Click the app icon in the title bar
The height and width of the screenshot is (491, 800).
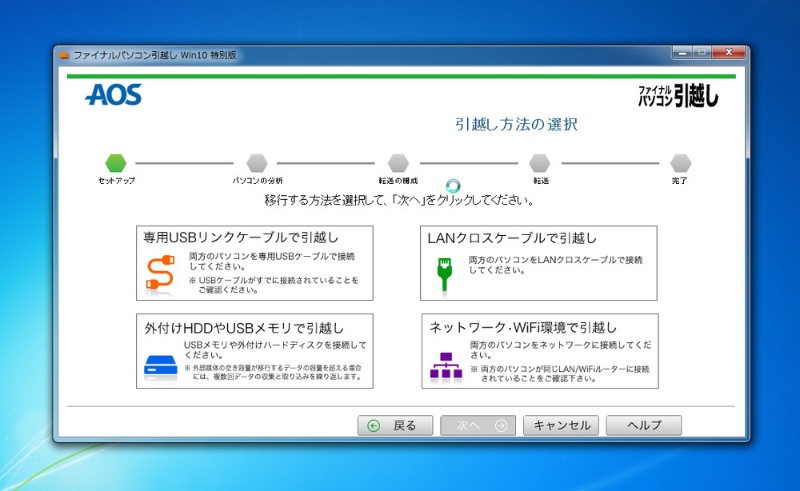coord(64,55)
